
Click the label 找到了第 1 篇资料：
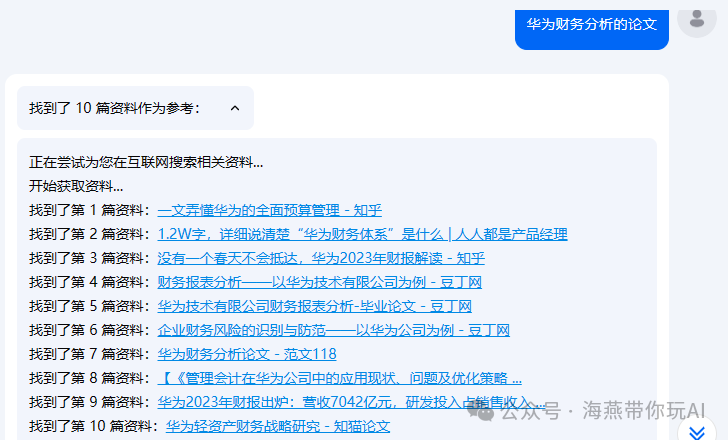point(90,210)
